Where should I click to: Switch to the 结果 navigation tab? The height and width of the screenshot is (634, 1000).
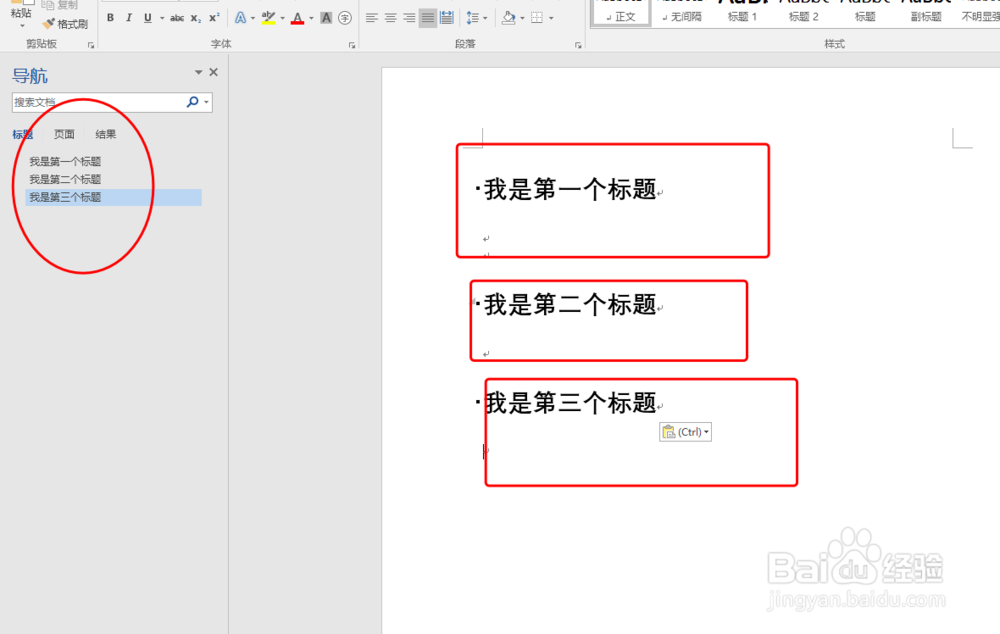105,134
